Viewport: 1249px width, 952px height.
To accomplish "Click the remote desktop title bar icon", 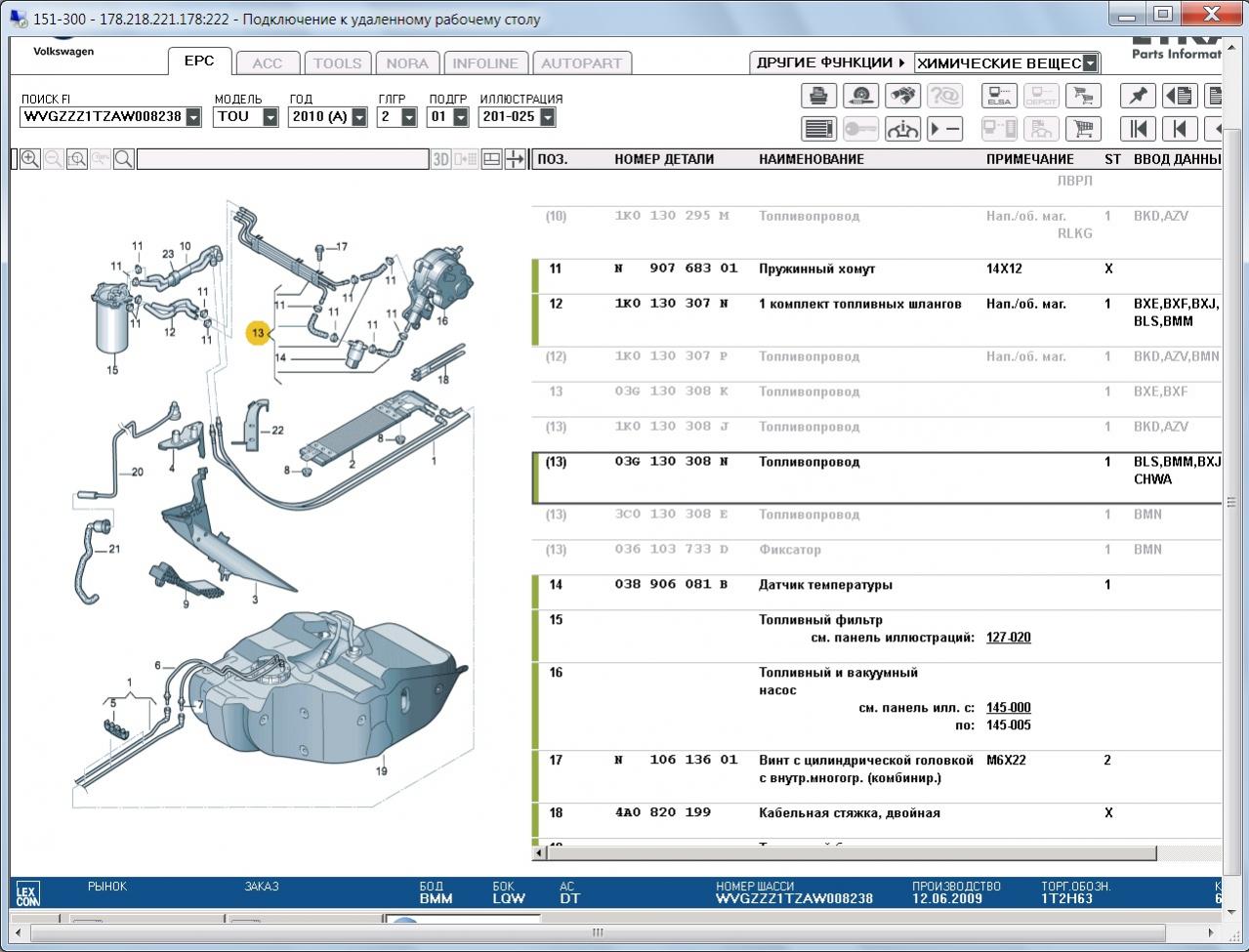I will (19, 19).
